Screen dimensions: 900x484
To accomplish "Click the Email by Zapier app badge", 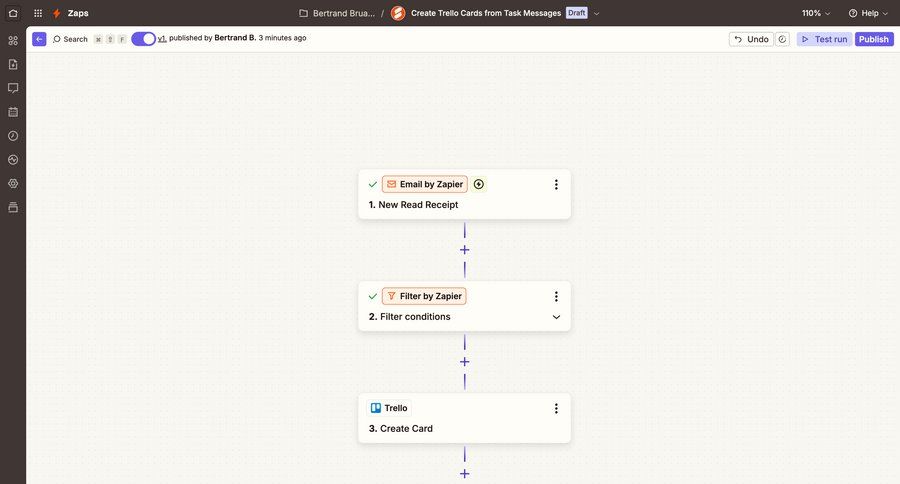I will (x=425, y=184).
